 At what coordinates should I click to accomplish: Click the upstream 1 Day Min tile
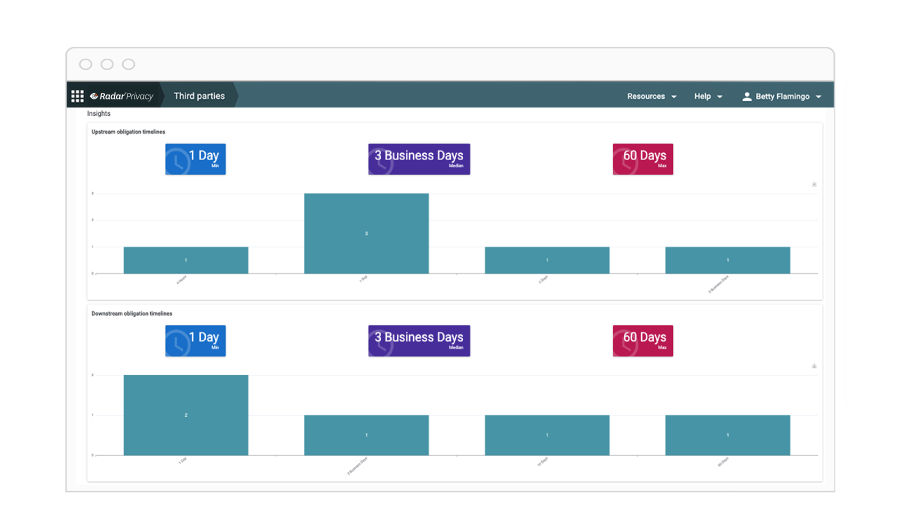tap(195, 159)
